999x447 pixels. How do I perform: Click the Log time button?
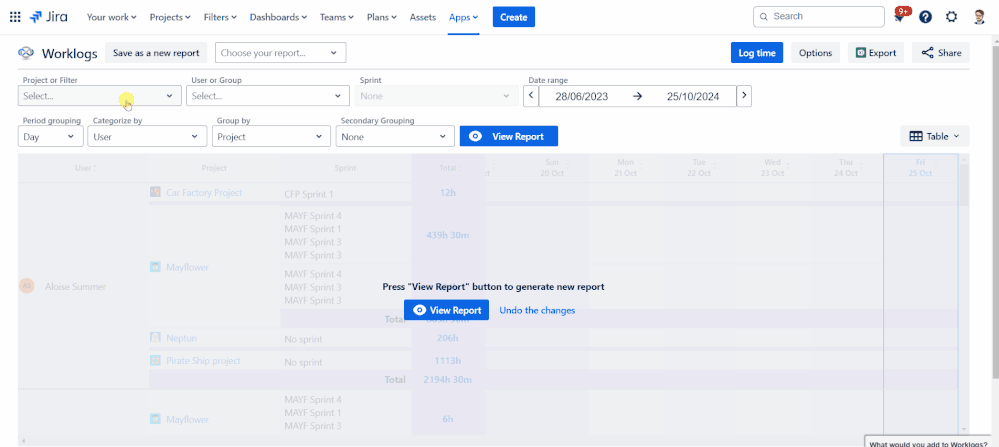coord(757,53)
